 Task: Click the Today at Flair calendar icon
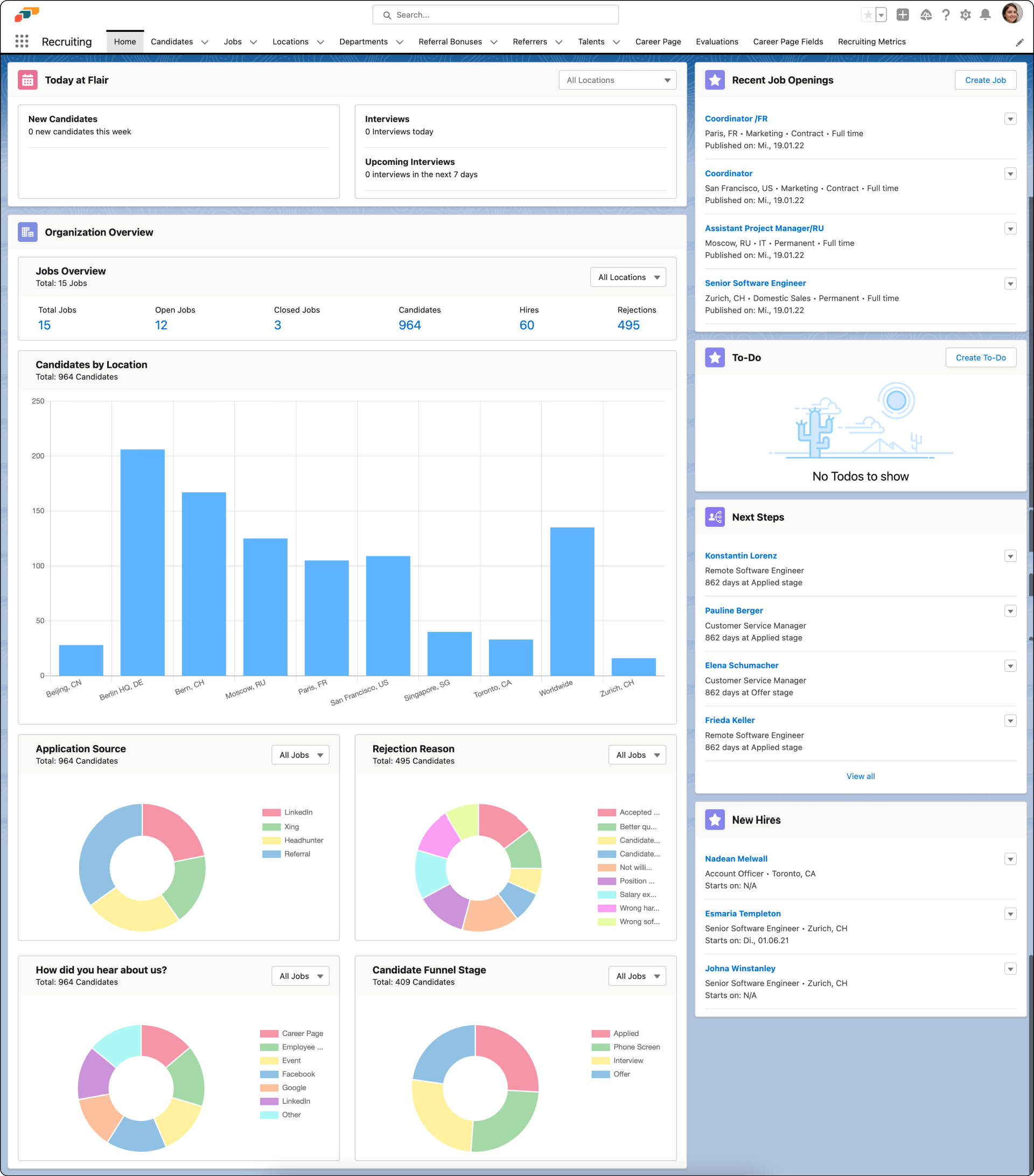tap(27, 80)
